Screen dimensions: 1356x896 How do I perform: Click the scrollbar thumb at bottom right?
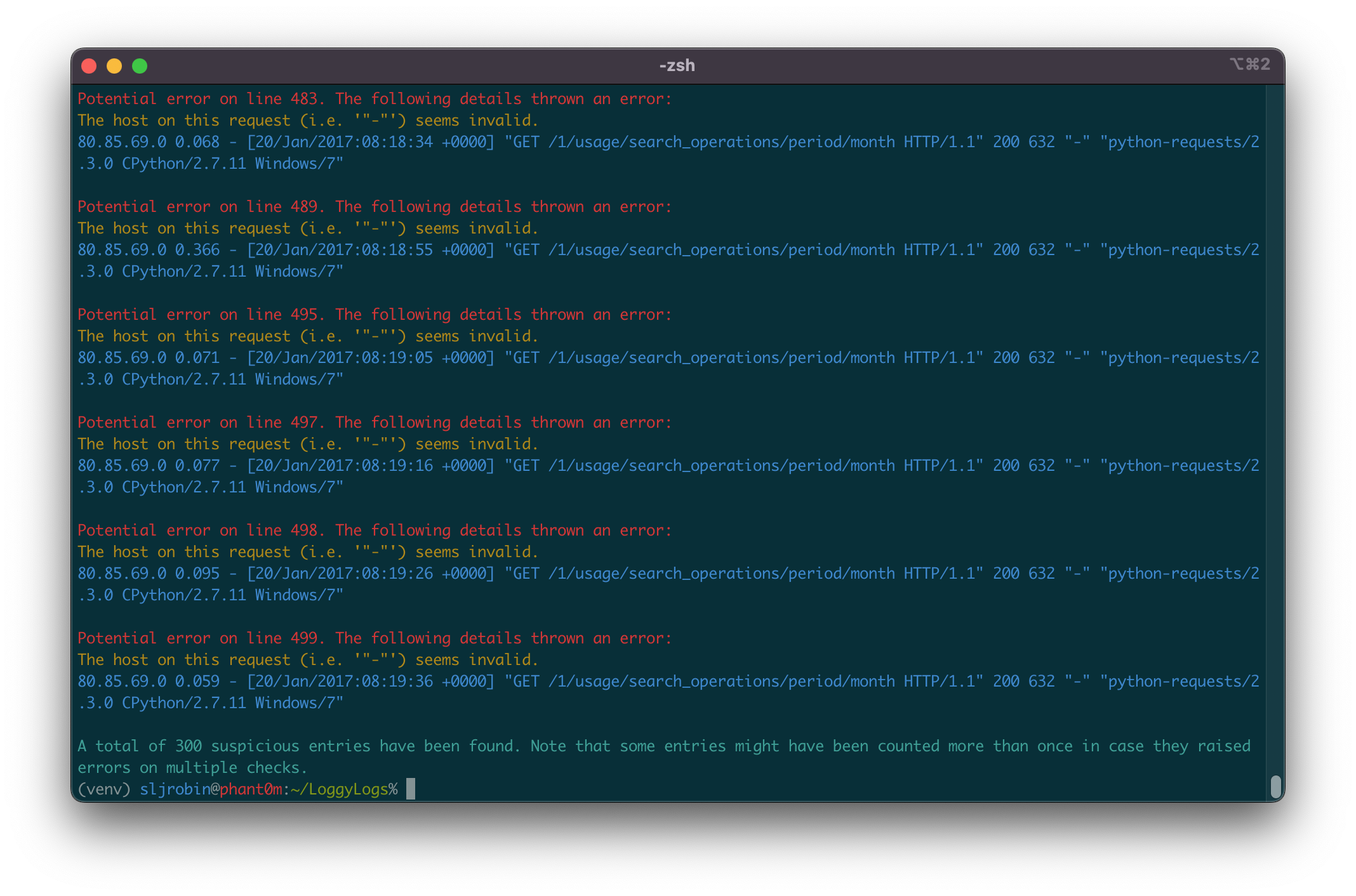click(x=1275, y=786)
